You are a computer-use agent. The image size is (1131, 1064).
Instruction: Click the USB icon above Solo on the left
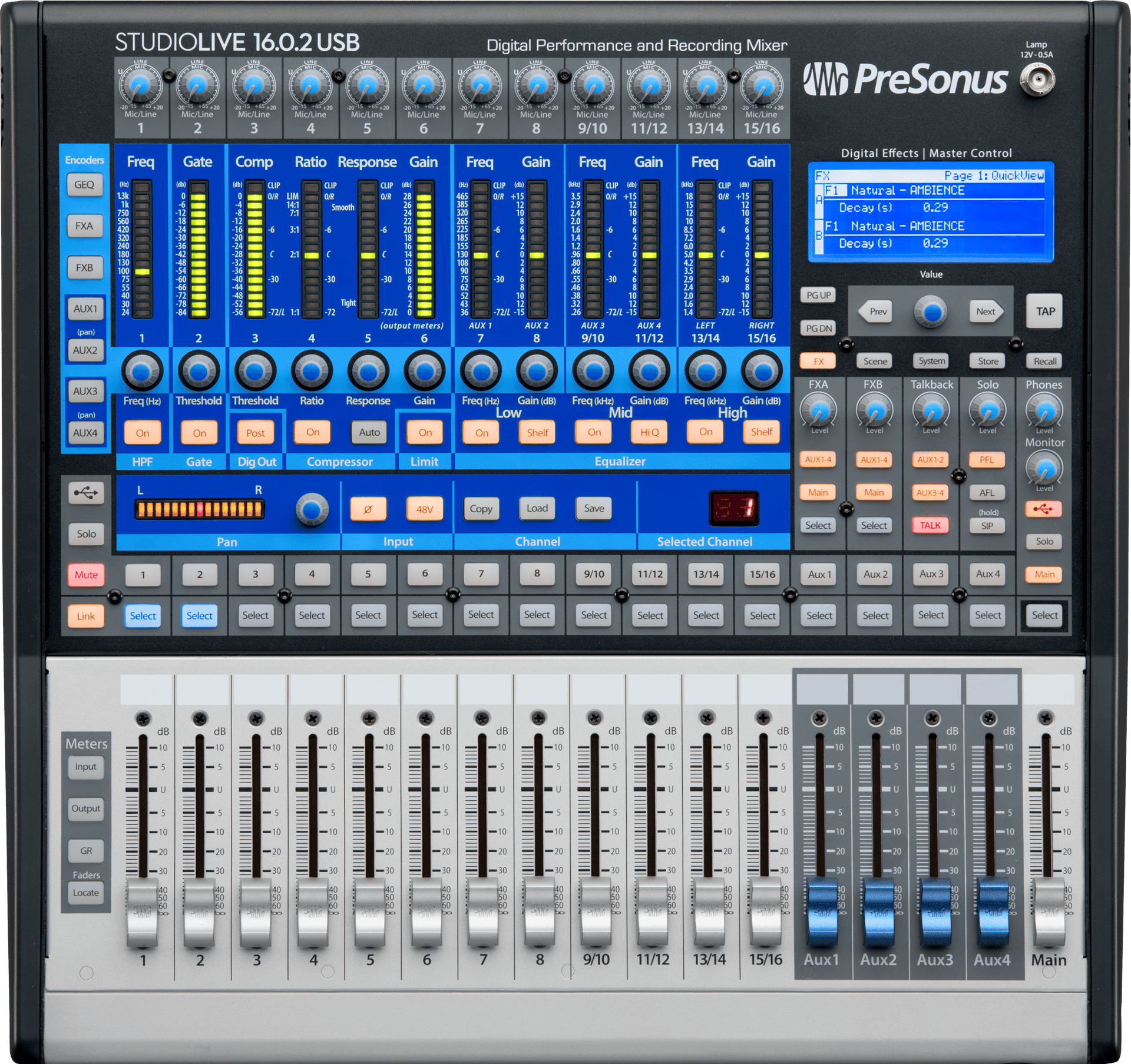point(86,493)
